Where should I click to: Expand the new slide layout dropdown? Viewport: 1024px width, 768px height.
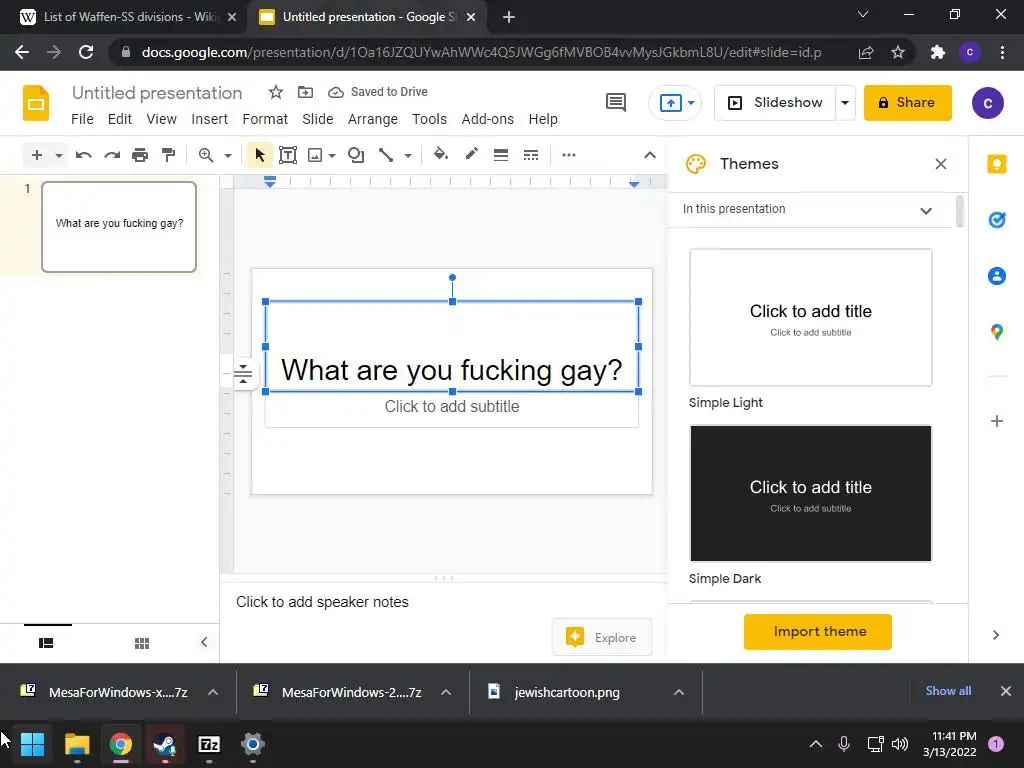pos(59,155)
